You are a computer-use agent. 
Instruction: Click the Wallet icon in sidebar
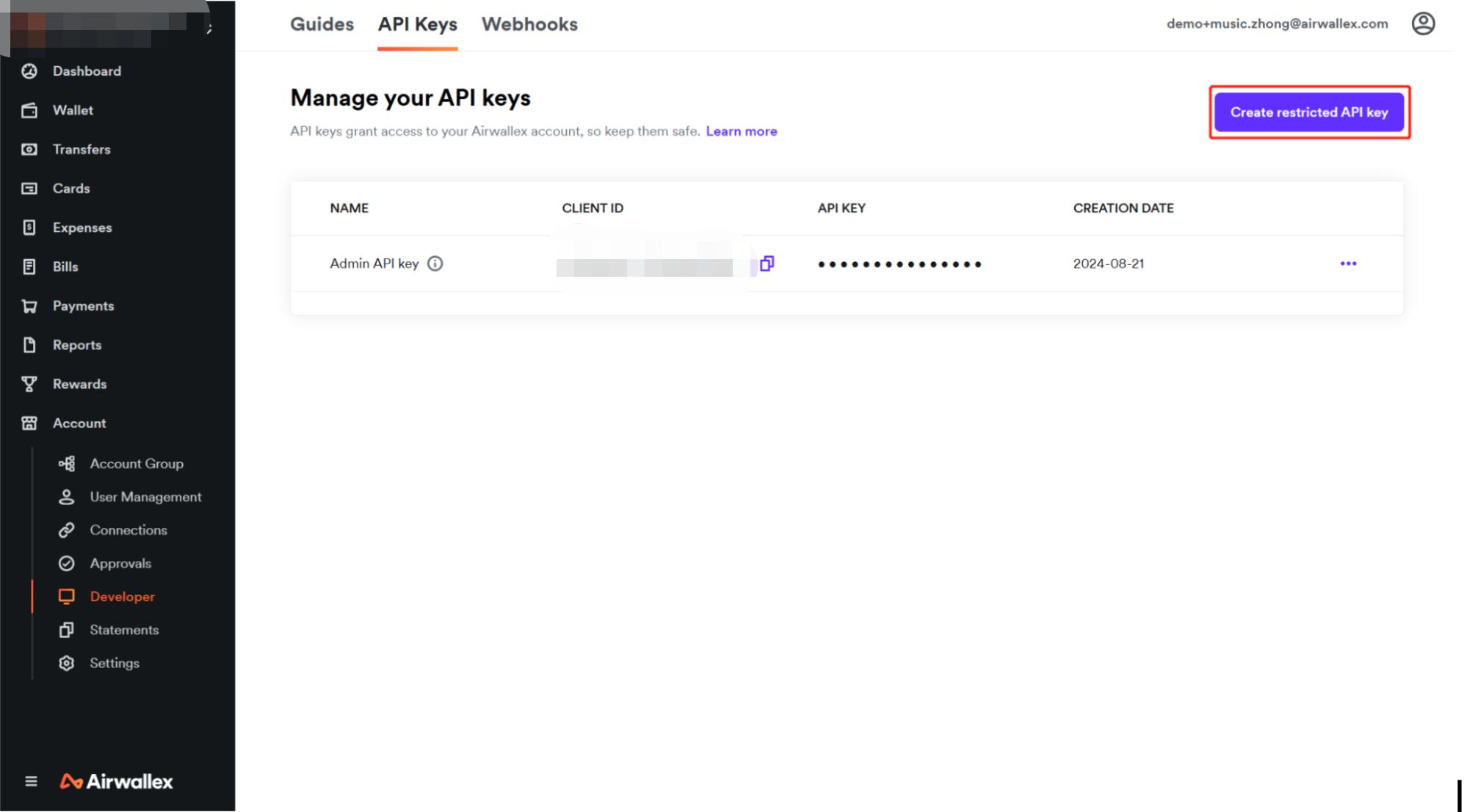click(x=29, y=110)
